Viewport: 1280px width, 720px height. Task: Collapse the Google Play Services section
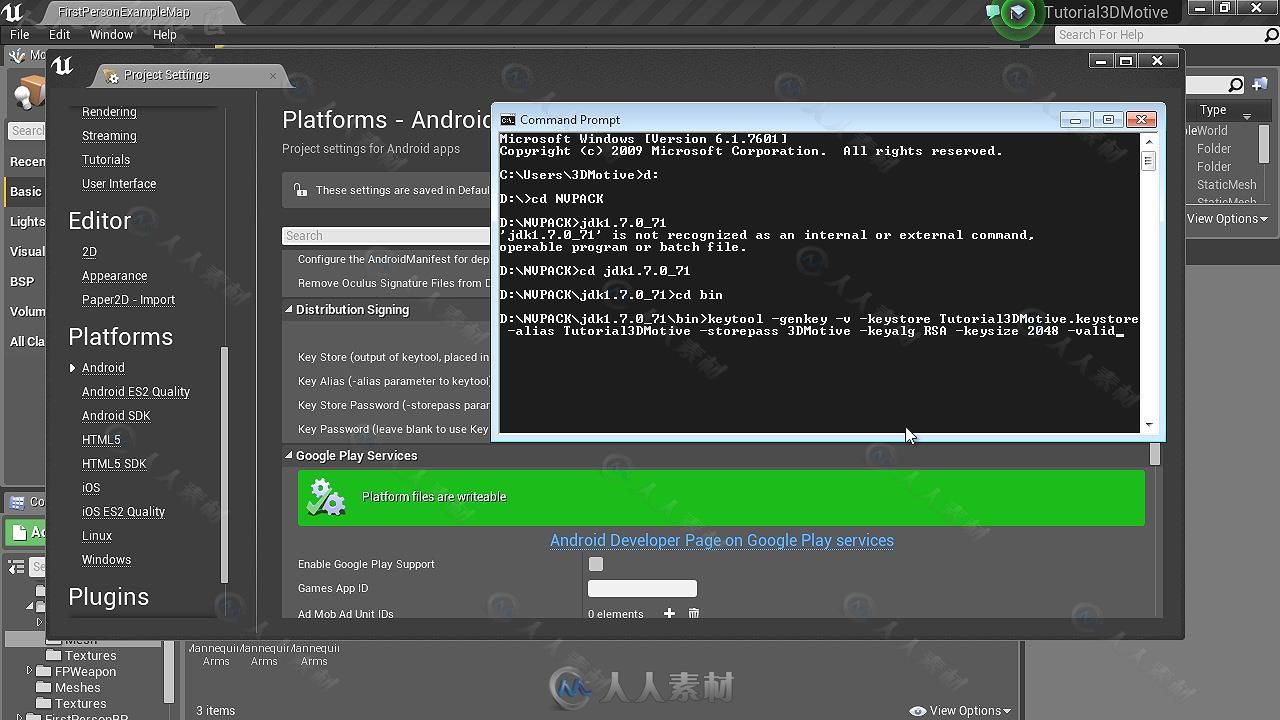click(x=289, y=455)
